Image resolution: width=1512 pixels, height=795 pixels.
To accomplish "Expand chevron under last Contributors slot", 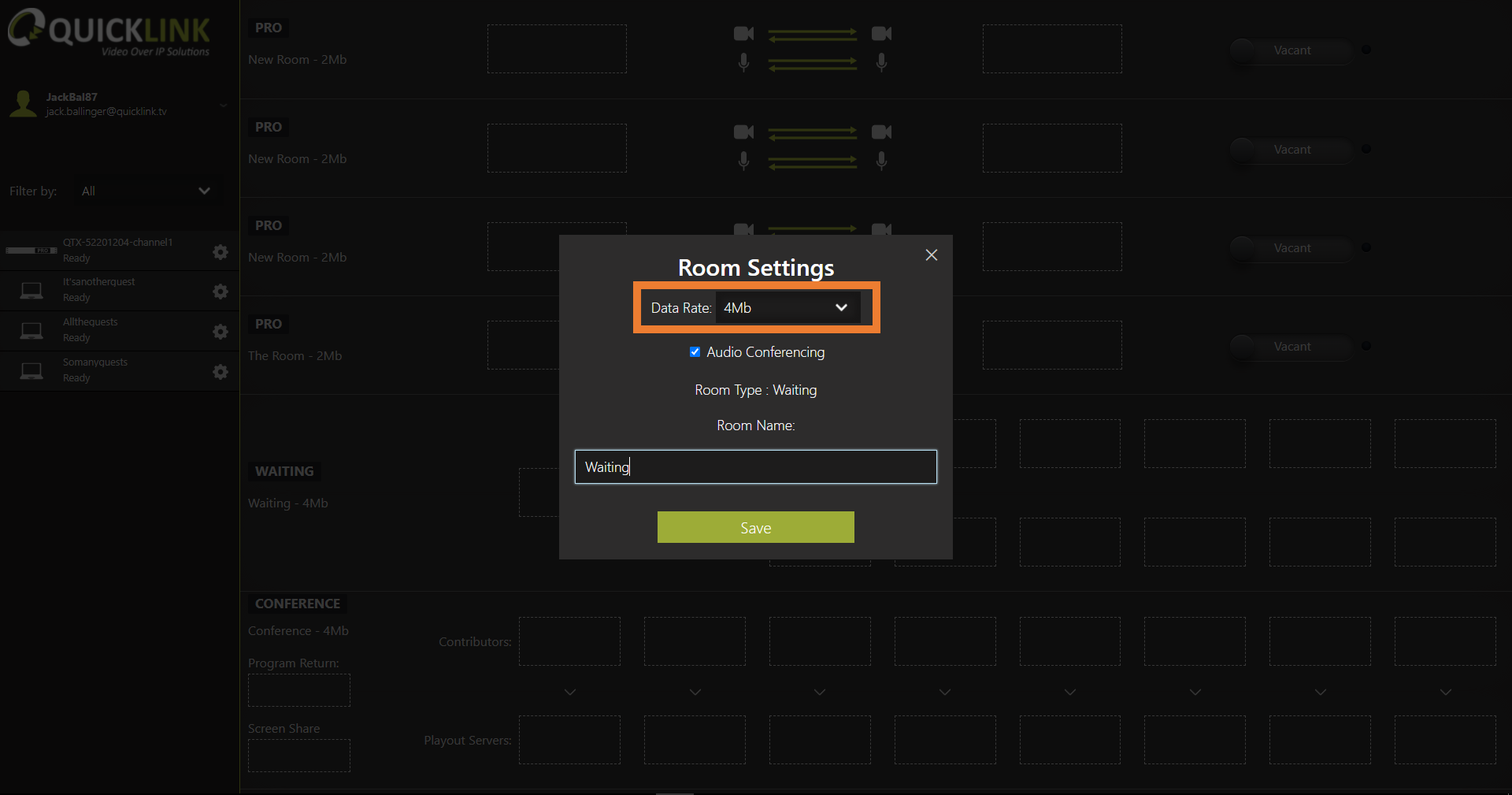I will click(x=1446, y=692).
